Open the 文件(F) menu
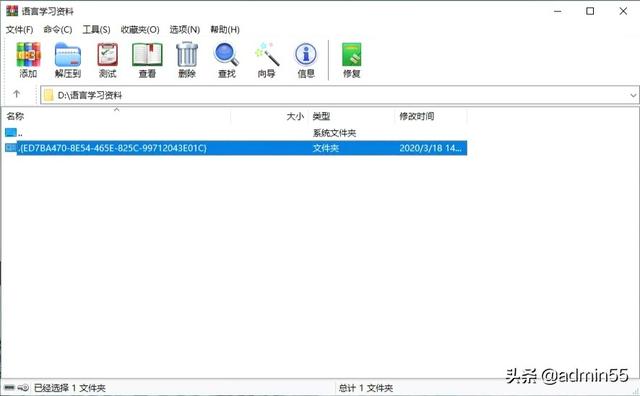This screenshot has height=396, width=640. point(19,29)
